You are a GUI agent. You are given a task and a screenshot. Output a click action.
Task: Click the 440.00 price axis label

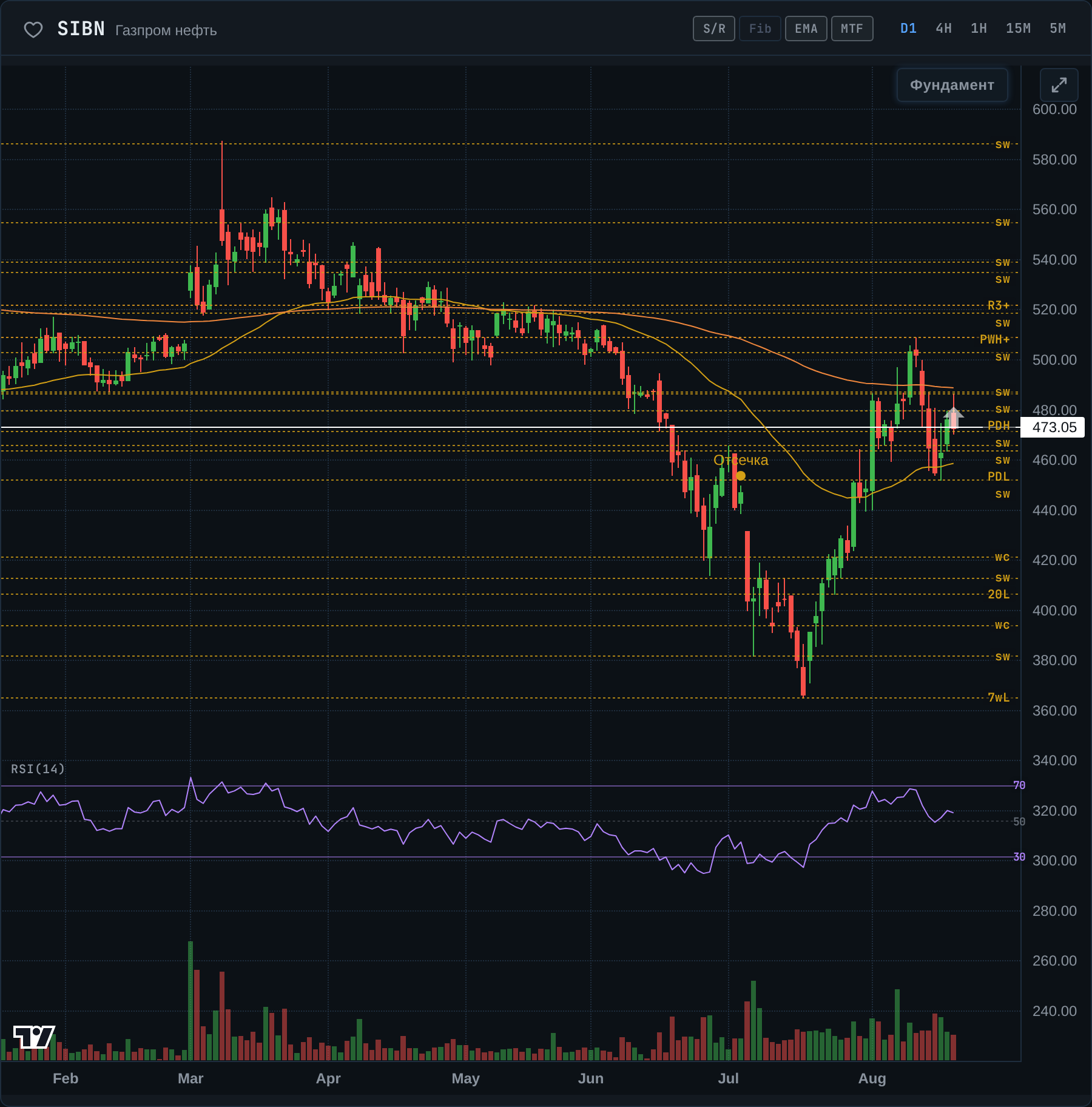tap(1054, 510)
